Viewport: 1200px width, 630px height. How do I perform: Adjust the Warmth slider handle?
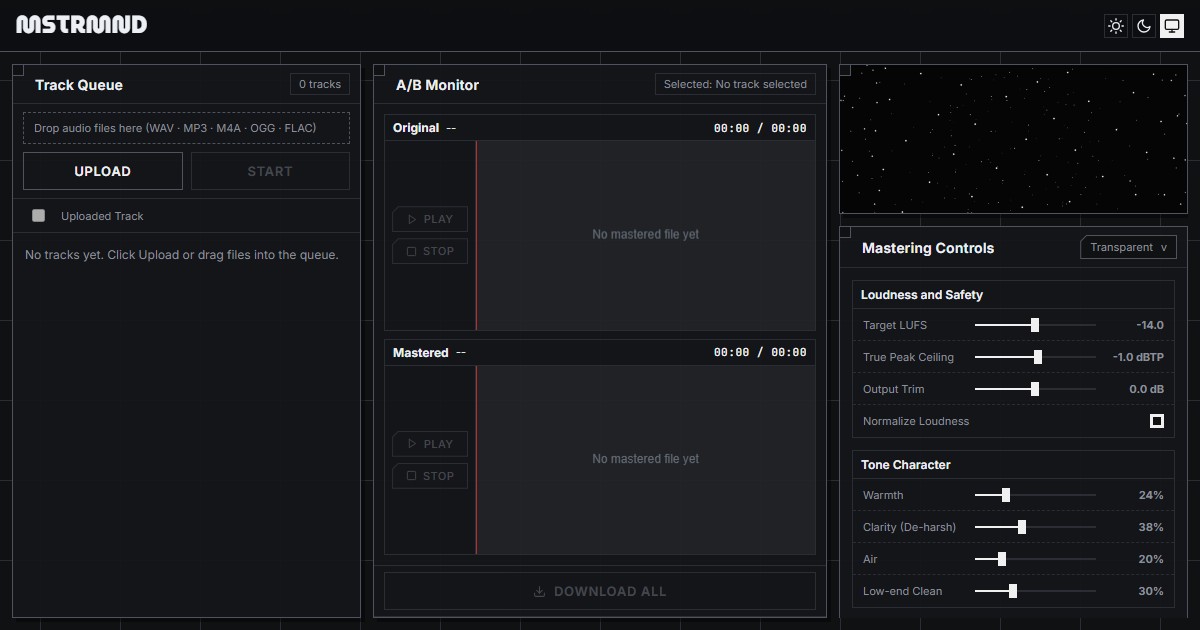tap(1006, 495)
